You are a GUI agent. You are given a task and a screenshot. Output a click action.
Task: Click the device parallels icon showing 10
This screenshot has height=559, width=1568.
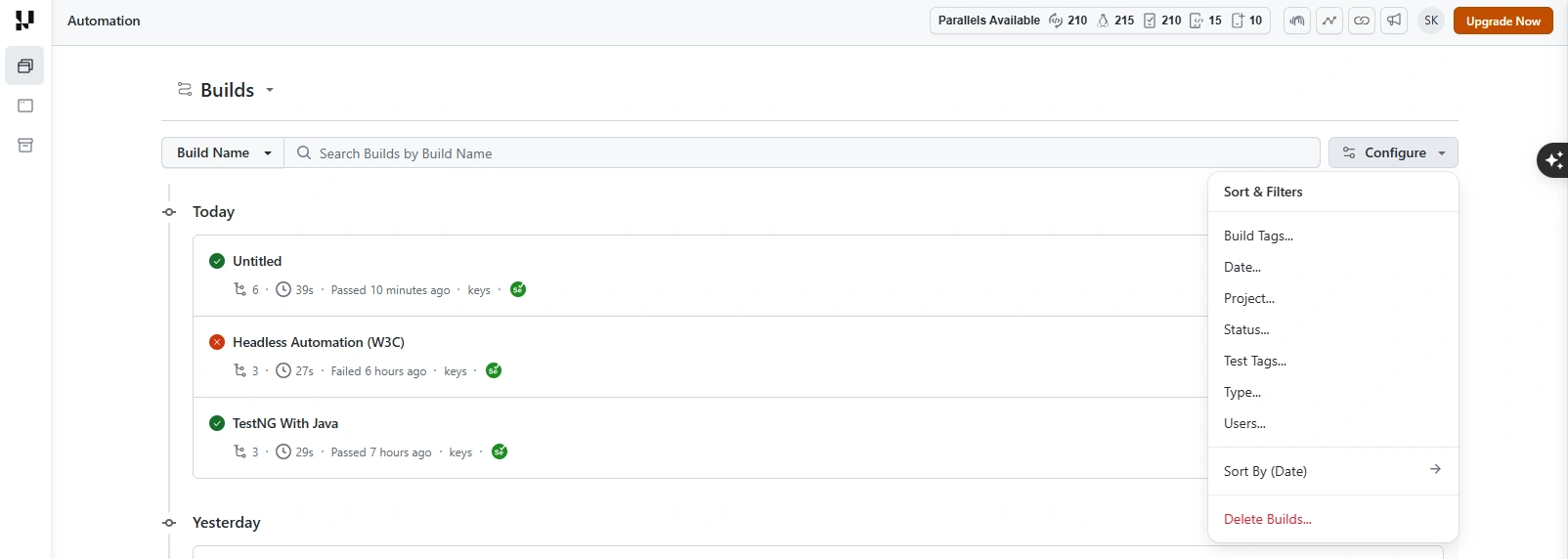click(1238, 21)
